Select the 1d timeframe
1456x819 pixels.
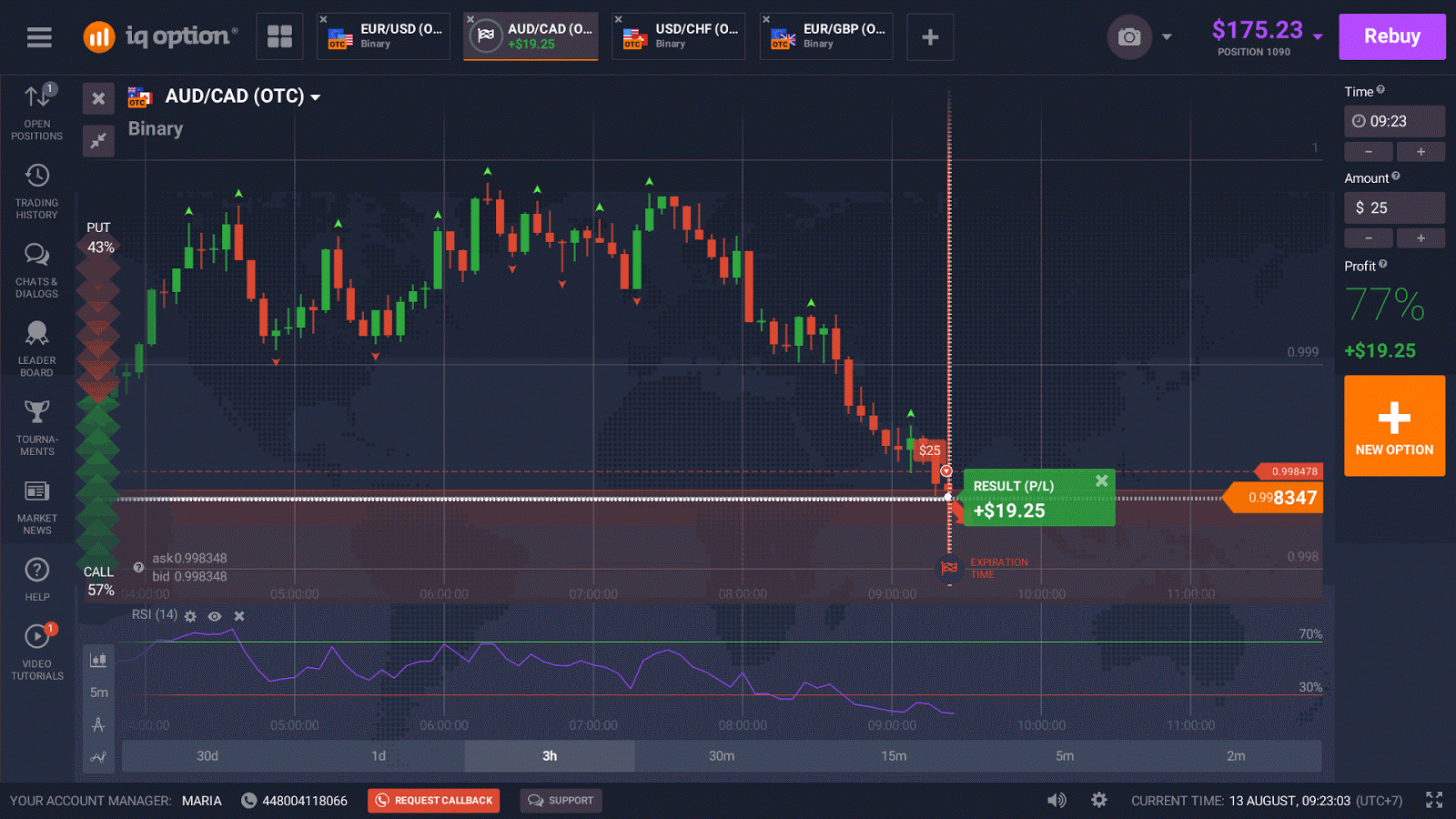(x=379, y=756)
